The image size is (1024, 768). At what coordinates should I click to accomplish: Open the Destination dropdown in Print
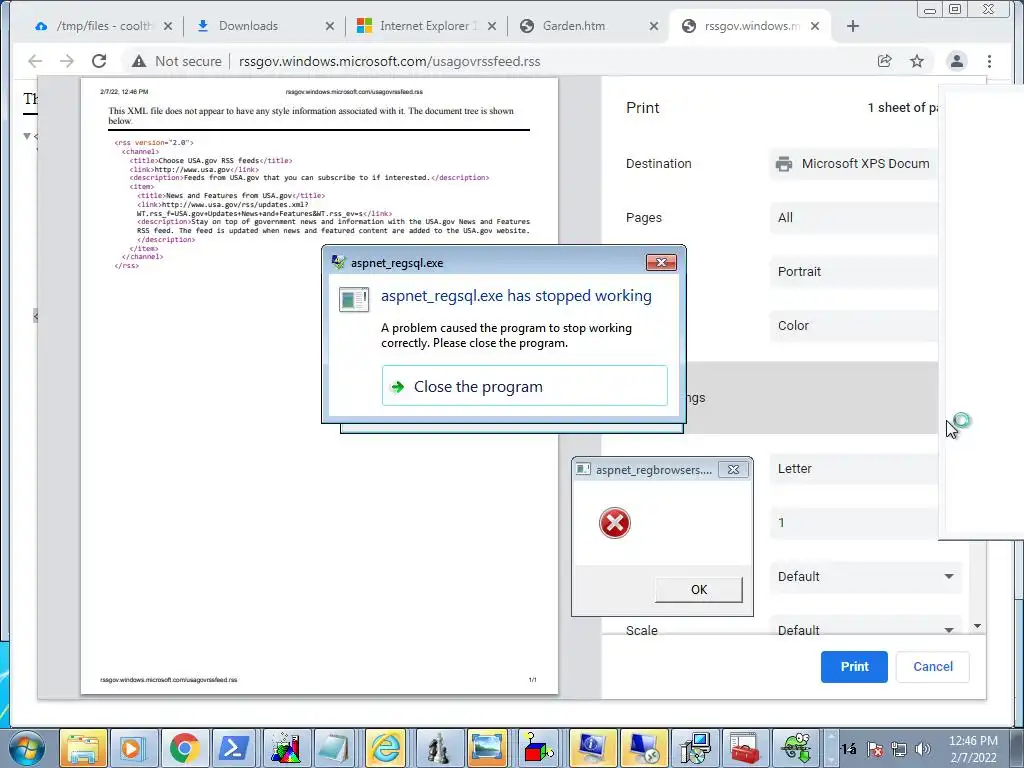coord(854,164)
